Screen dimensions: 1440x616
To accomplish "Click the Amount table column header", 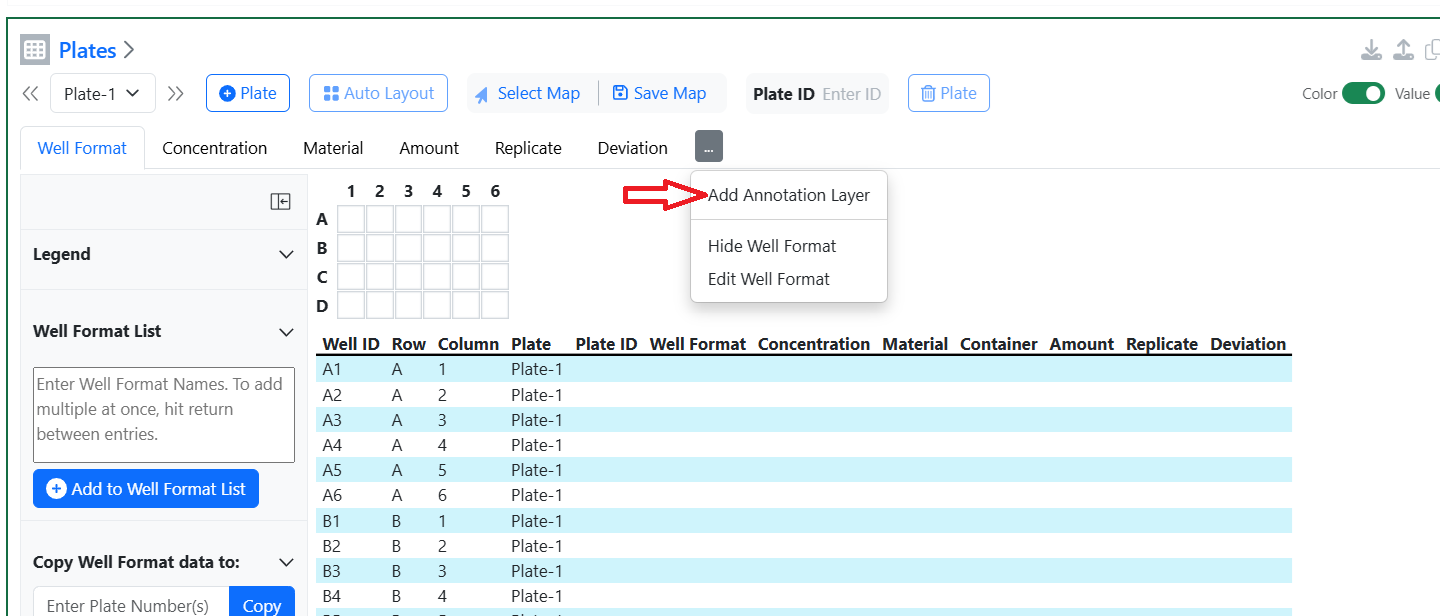I will point(1082,344).
